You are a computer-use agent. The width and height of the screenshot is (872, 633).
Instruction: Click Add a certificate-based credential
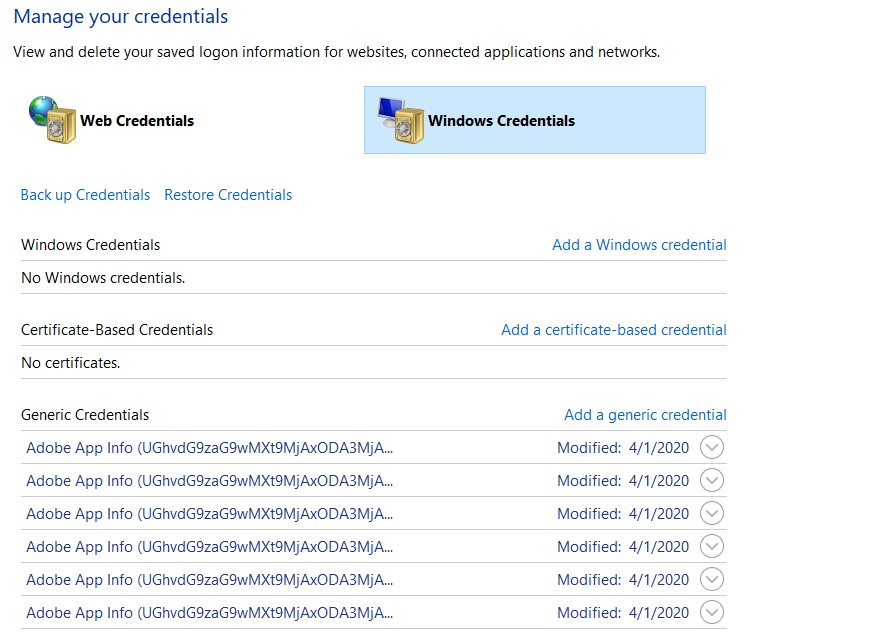(613, 330)
